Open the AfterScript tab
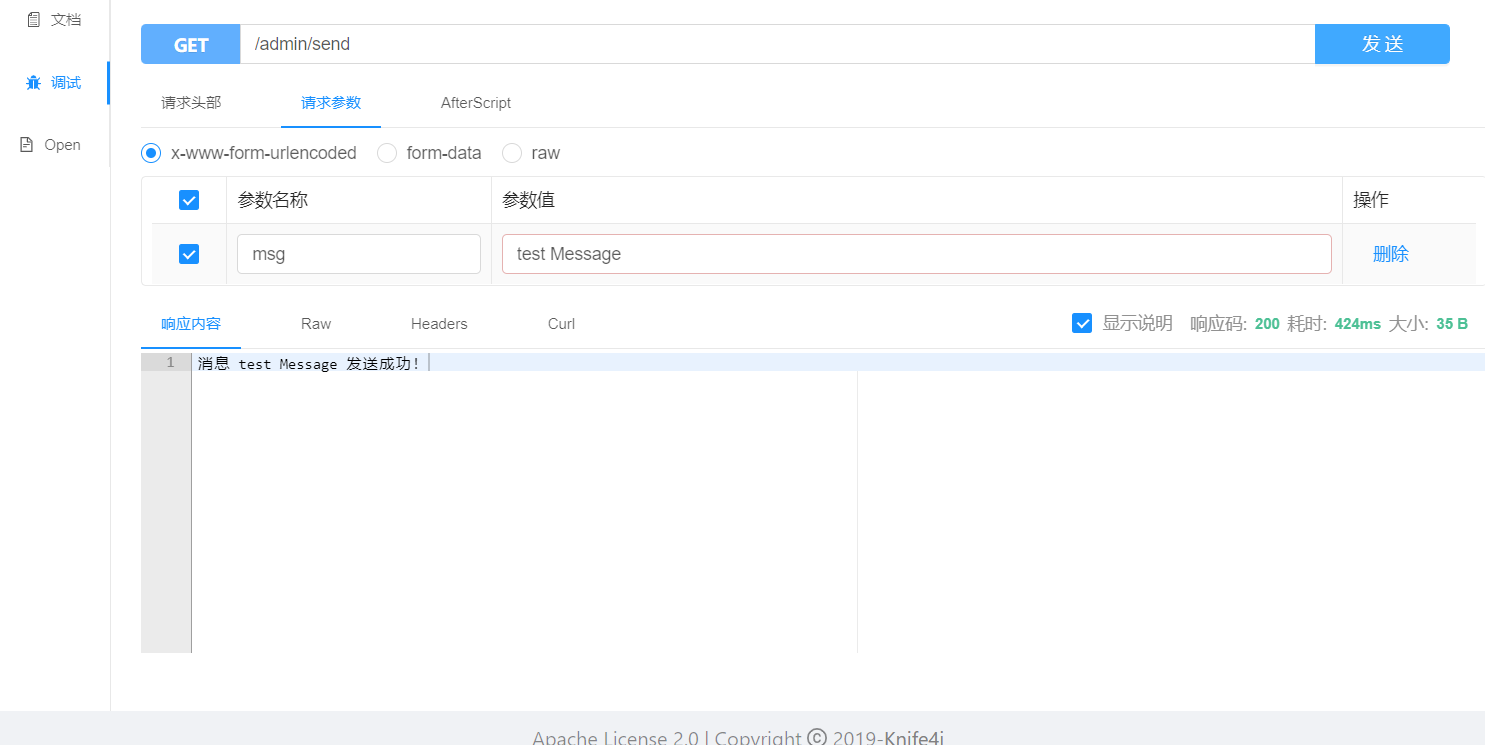 click(x=476, y=102)
